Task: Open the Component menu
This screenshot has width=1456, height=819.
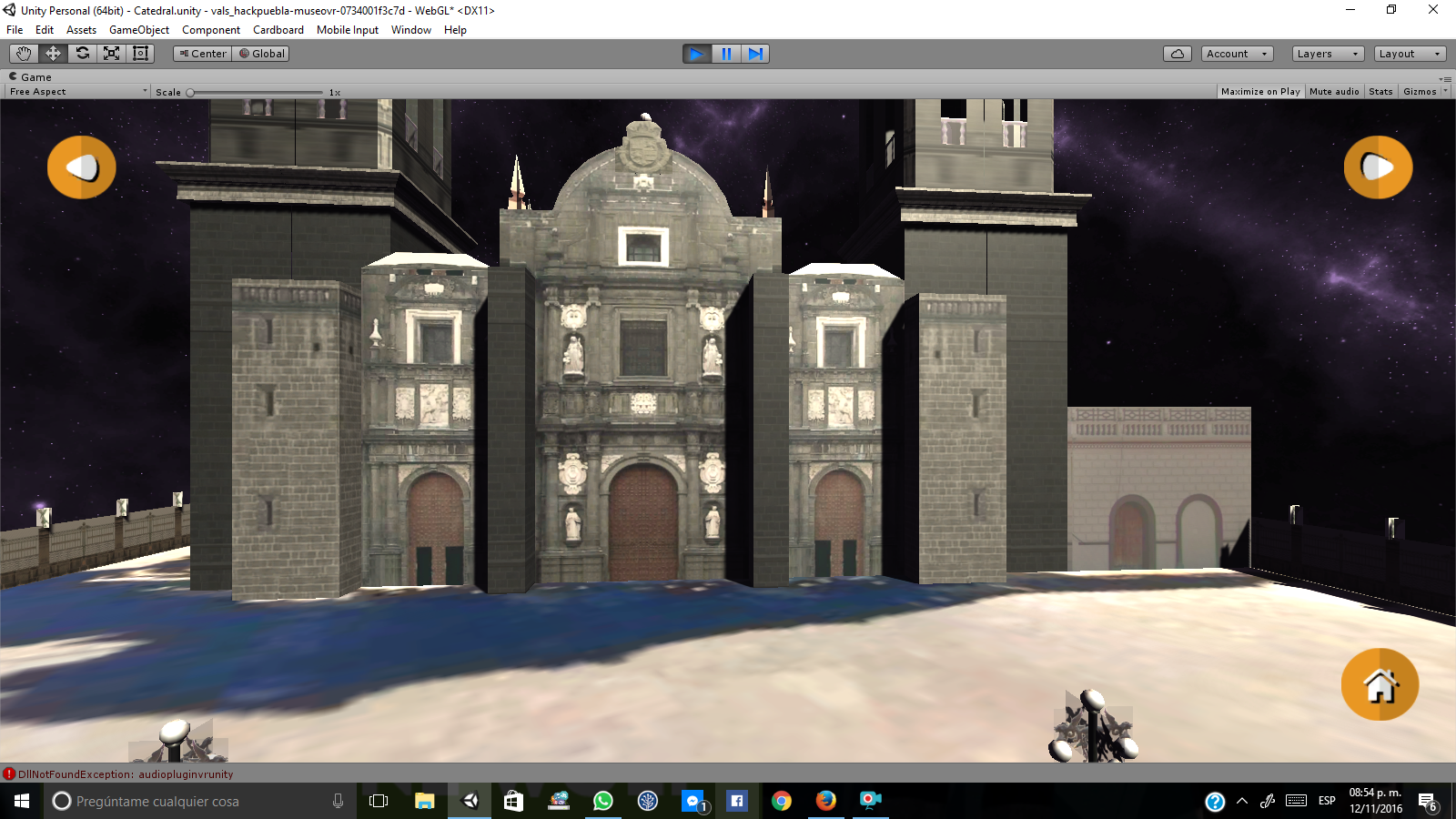Action: click(x=211, y=30)
